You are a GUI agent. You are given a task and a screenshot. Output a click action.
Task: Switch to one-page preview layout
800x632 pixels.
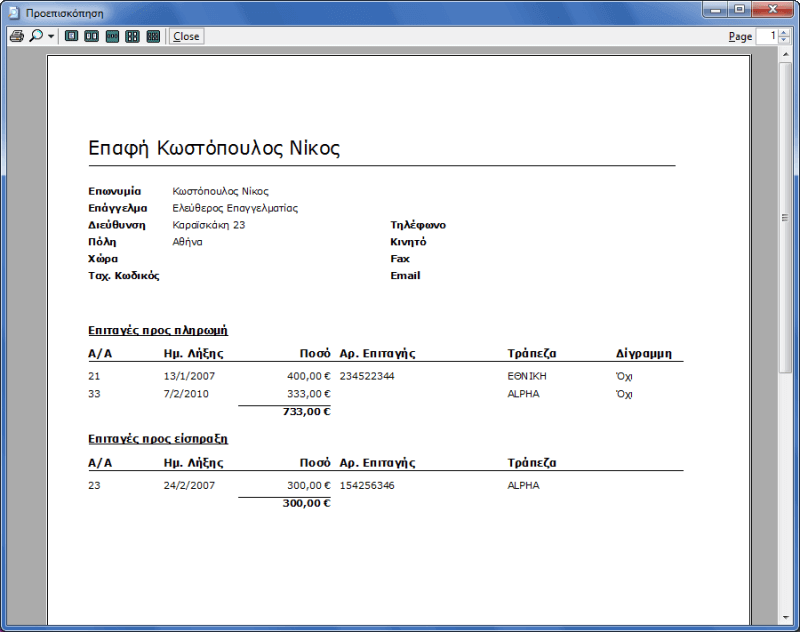point(71,36)
